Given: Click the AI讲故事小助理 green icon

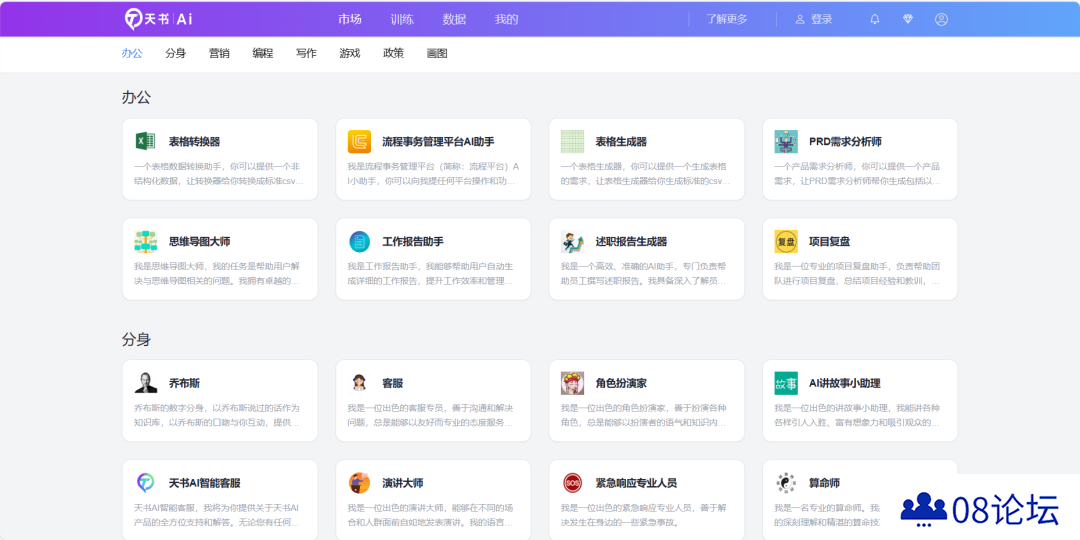Looking at the screenshot, I should [786, 383].
